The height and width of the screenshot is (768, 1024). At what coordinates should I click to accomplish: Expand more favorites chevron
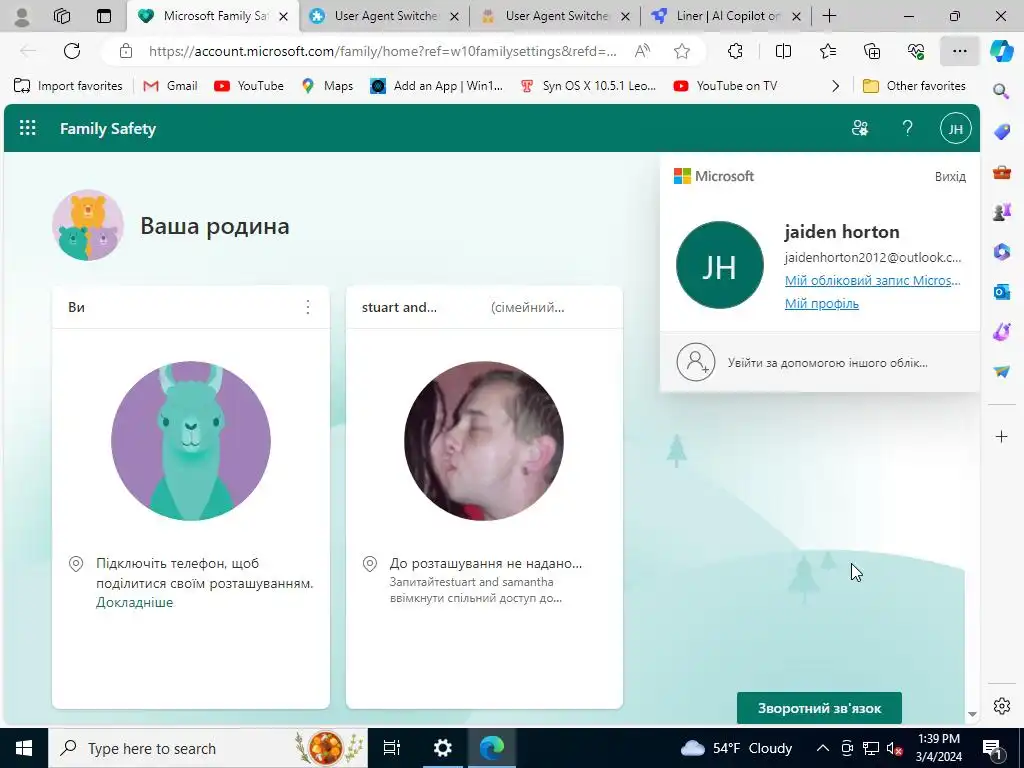[835, 86]
